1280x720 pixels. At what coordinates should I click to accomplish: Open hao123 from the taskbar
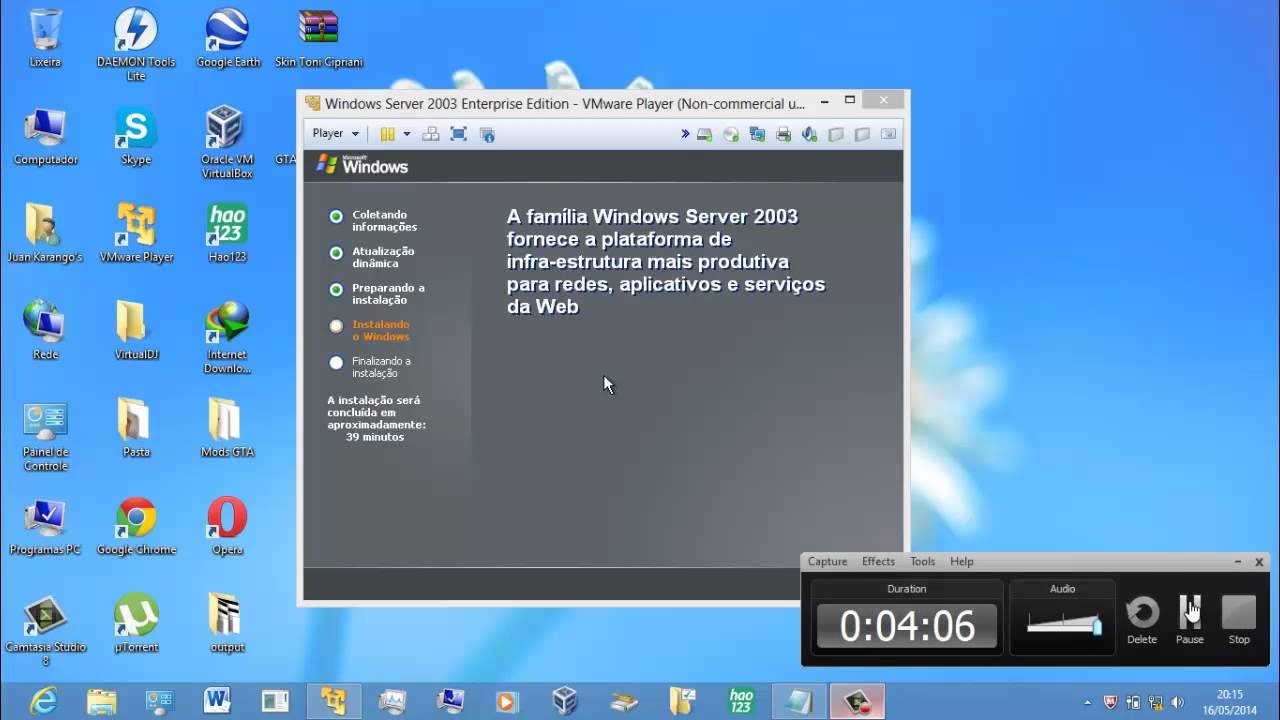(741, 701)
